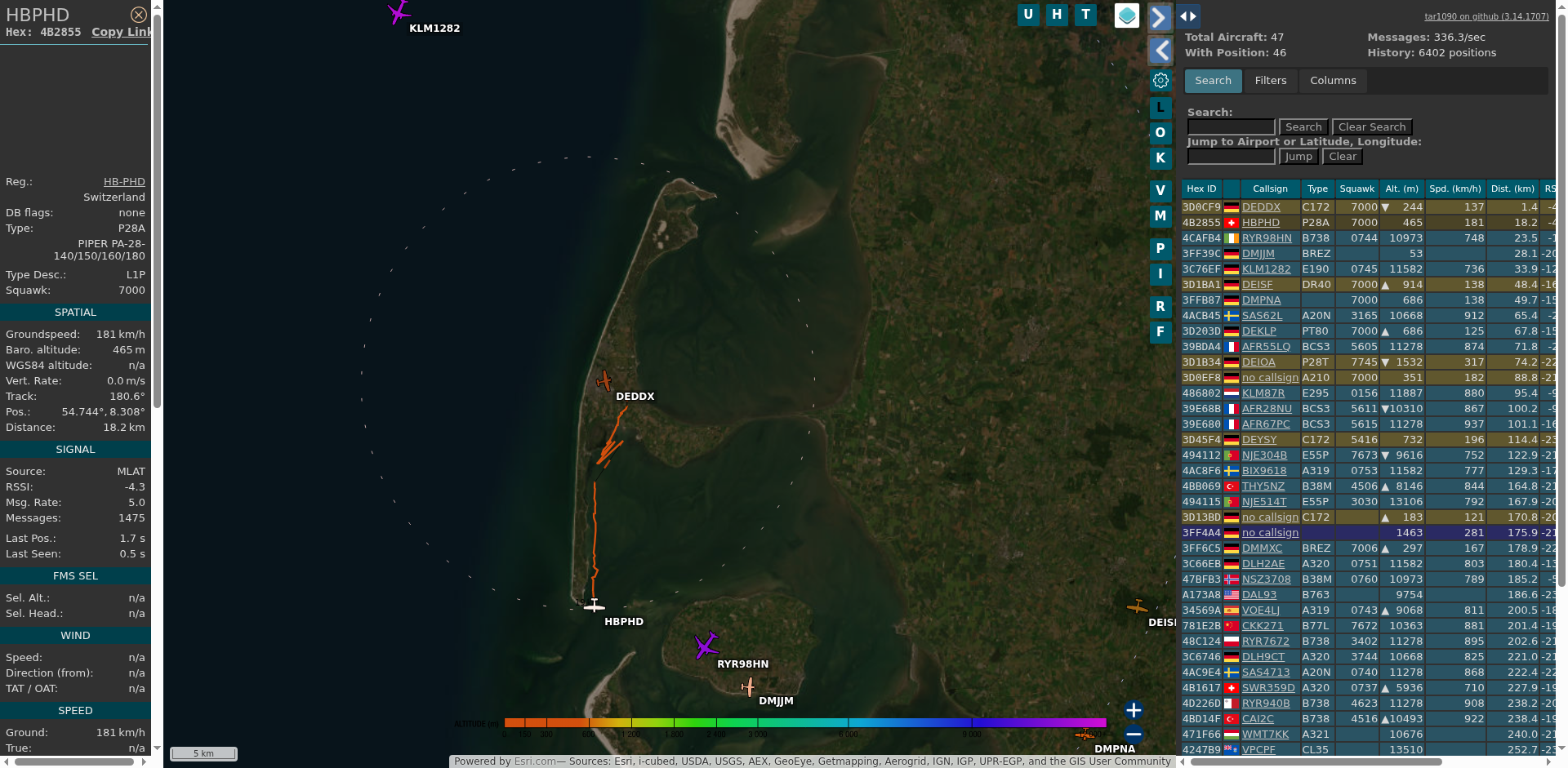The height and width of the screenshot is (768, 1568).
Task: Open the HB-PHD registration link
Action: [124, 182]
